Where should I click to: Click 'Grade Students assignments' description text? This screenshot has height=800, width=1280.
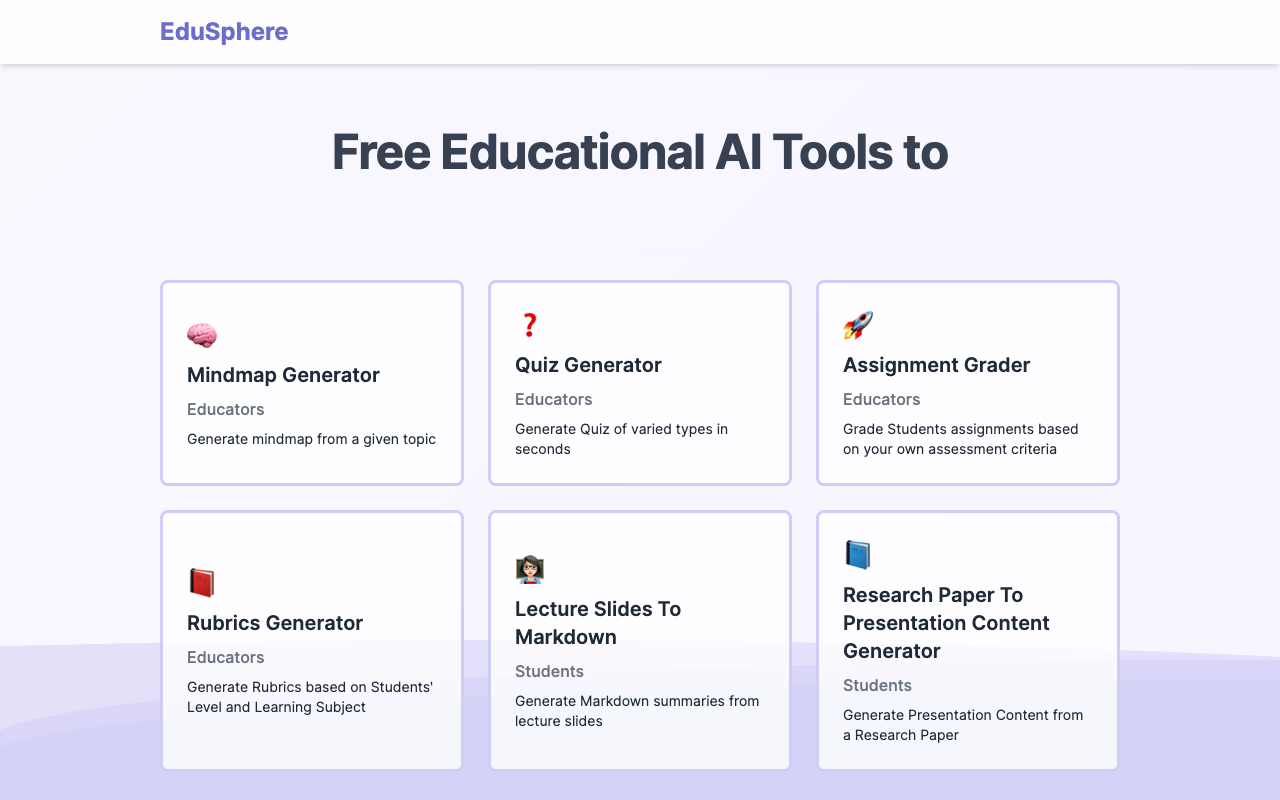click(x=960, y=439)
